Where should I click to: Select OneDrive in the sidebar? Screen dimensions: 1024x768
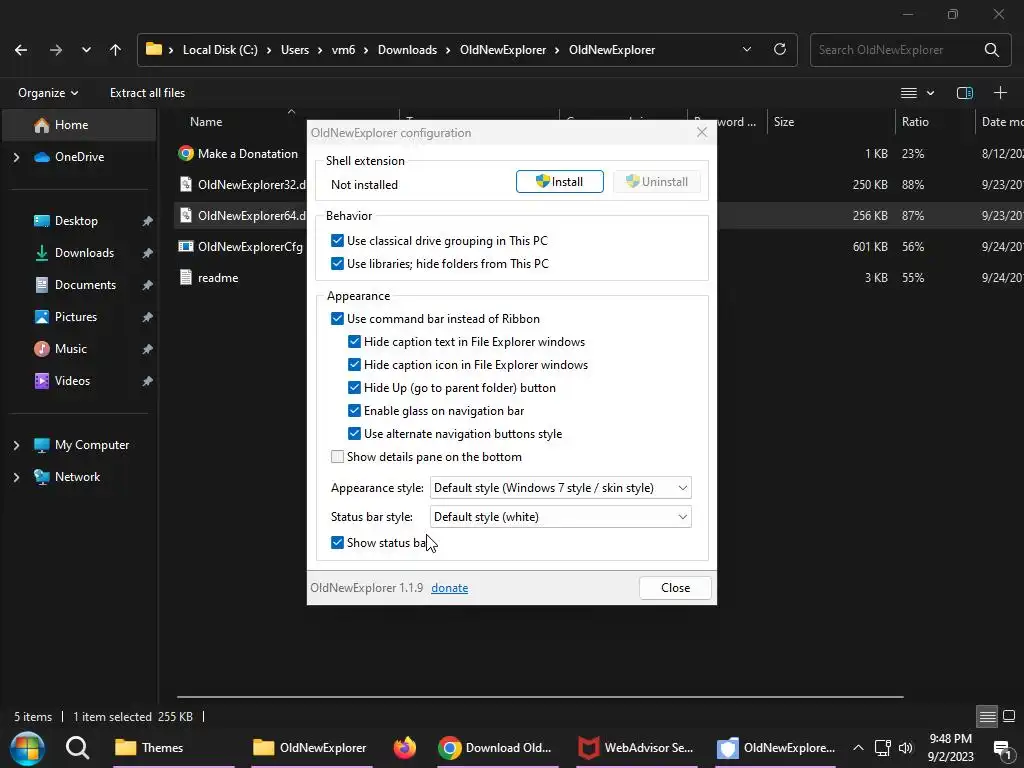[x=79, y=157]
